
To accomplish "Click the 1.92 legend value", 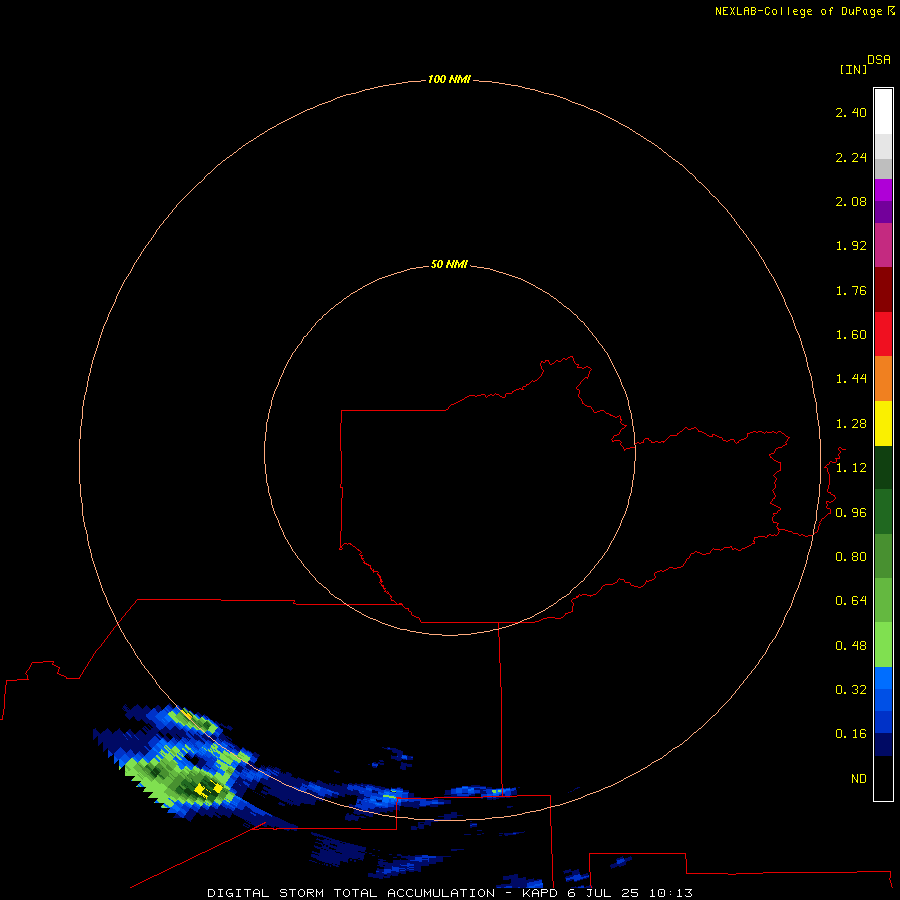I will pyautogui.click(x=851, y=246).
